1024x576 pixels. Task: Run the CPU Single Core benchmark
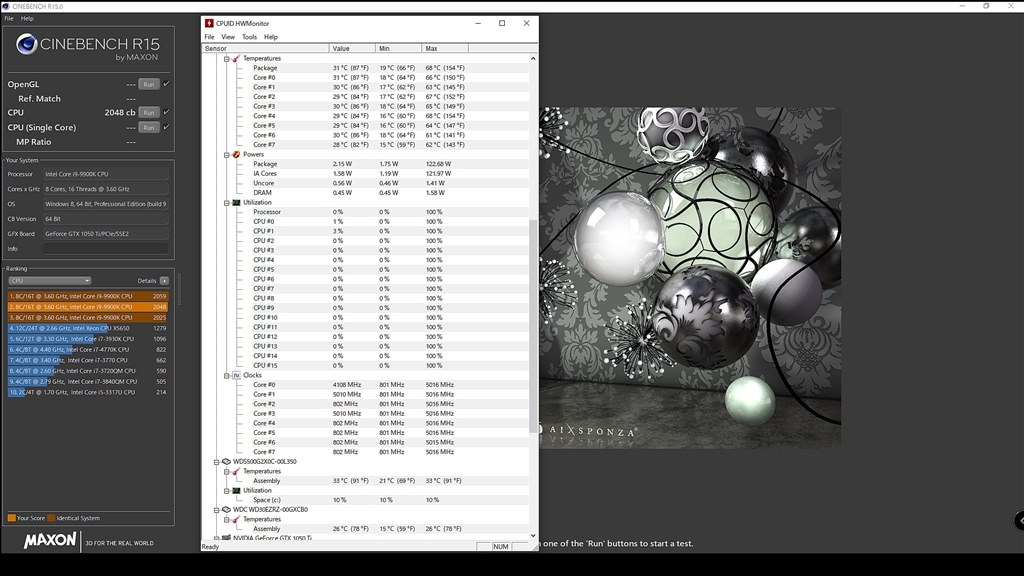(149, 127)
